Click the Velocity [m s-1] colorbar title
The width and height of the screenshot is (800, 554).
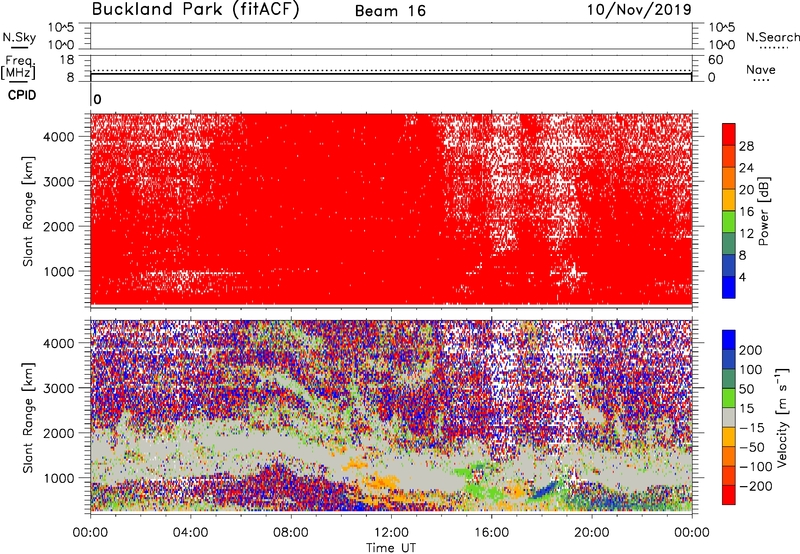[782, 417]
